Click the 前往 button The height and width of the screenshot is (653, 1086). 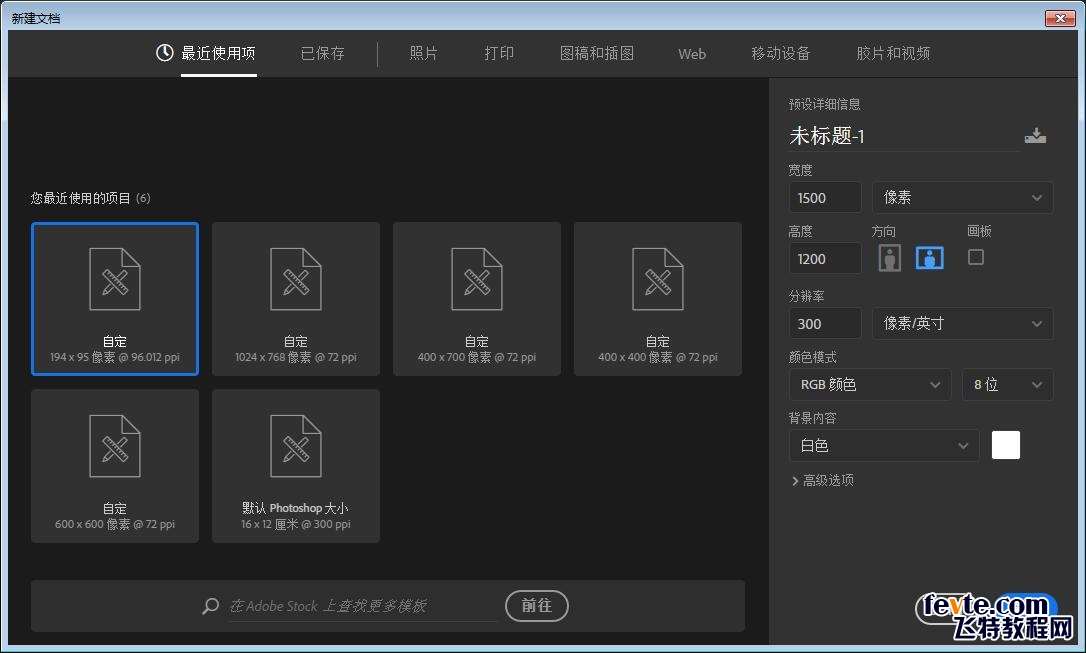[537, 606]
